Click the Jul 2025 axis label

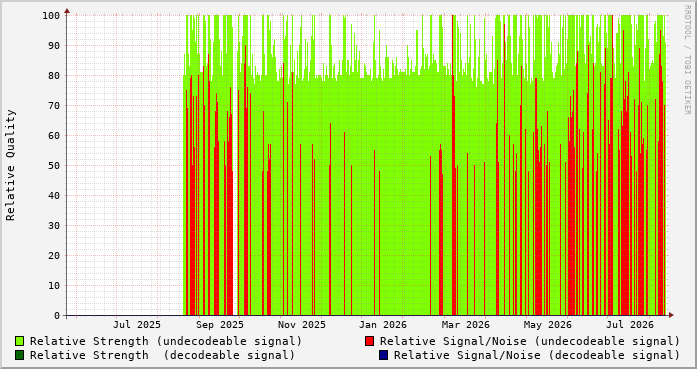click(x=136, y=325)
